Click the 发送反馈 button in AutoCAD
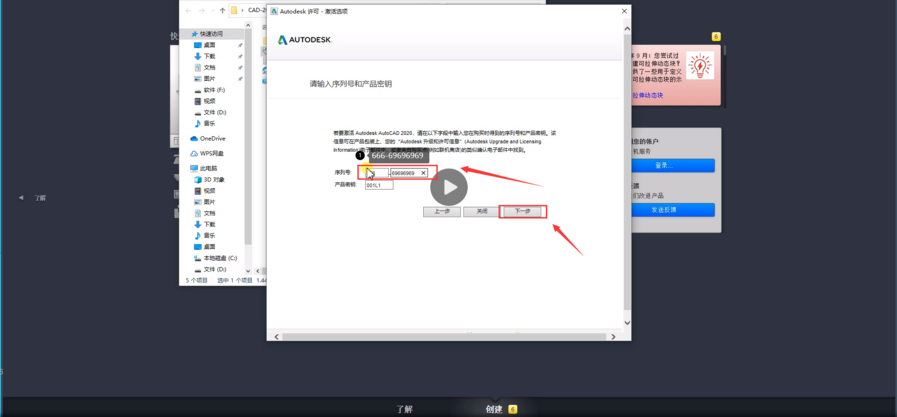 [673, 210]
